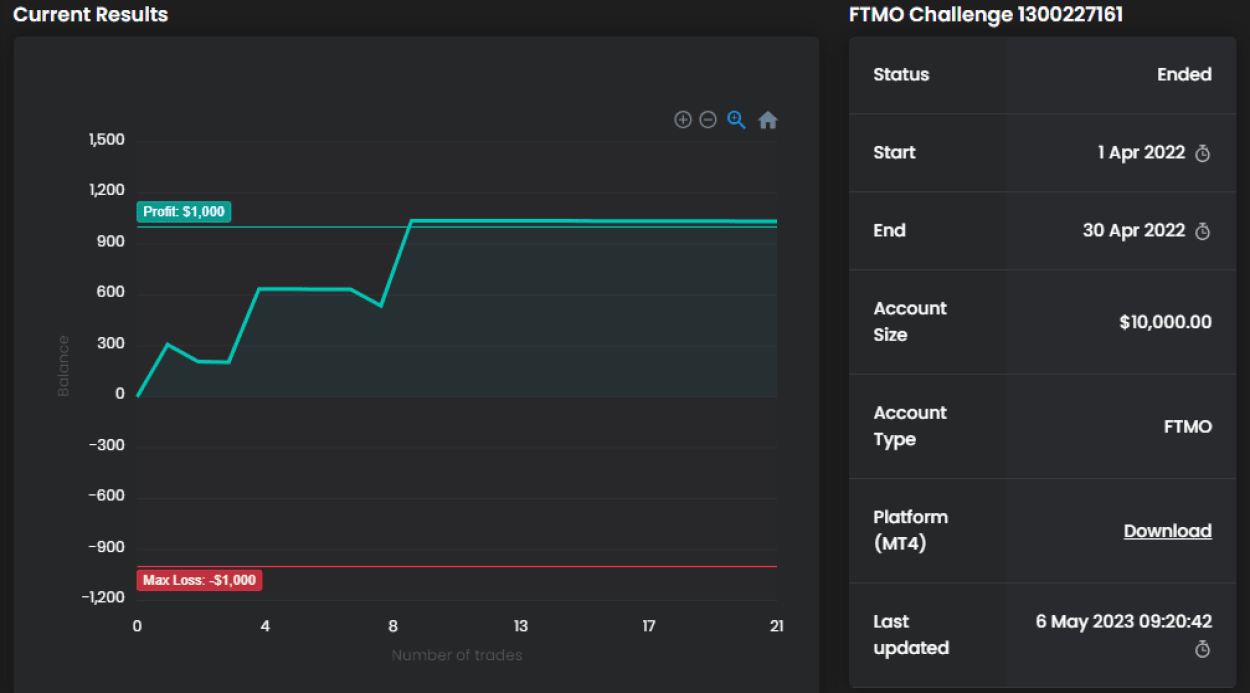The width and height of the screenshot is (1250, 693).
Task: Click the 1,500 y-axis label
Action: pyautogui.click(x=107, y=140)
